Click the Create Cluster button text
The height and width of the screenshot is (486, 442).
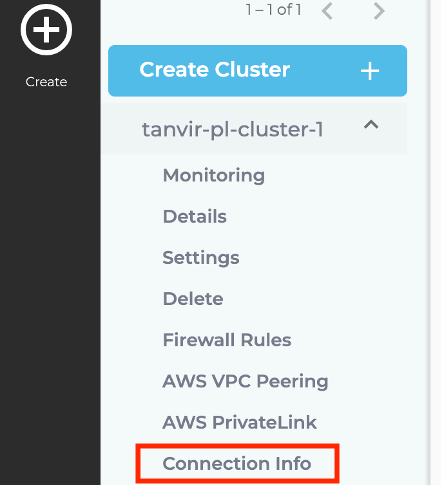[215, 70]
